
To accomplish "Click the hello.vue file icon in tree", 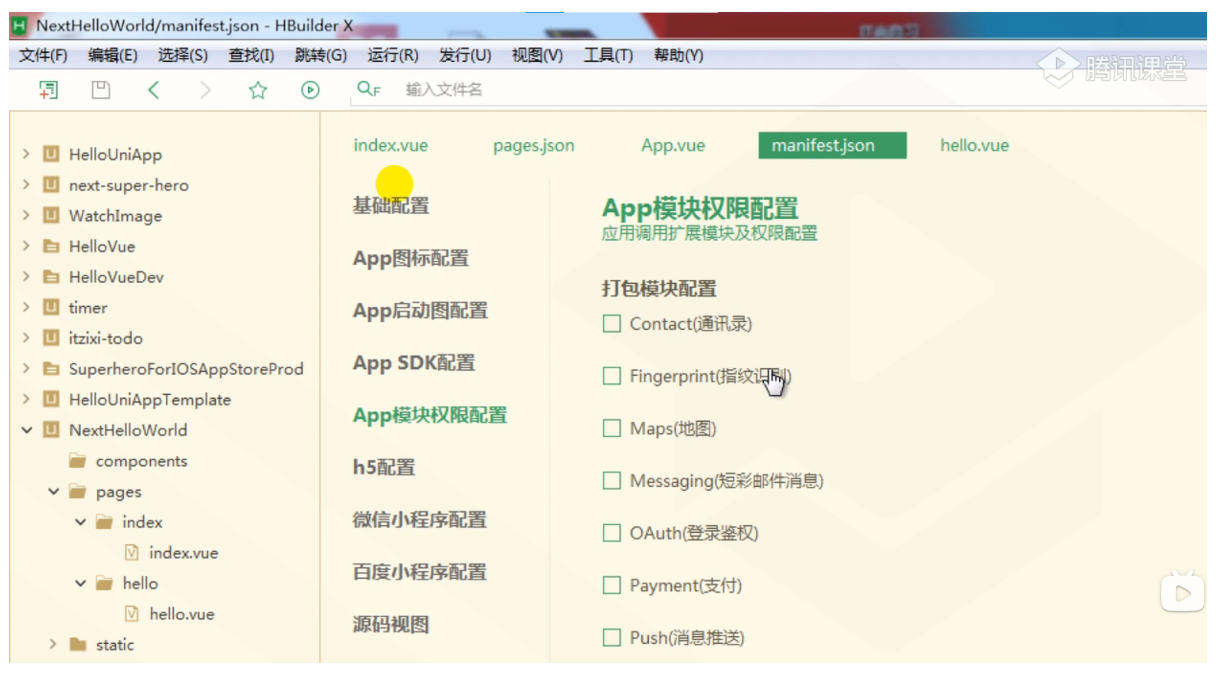I will (131, 614).
